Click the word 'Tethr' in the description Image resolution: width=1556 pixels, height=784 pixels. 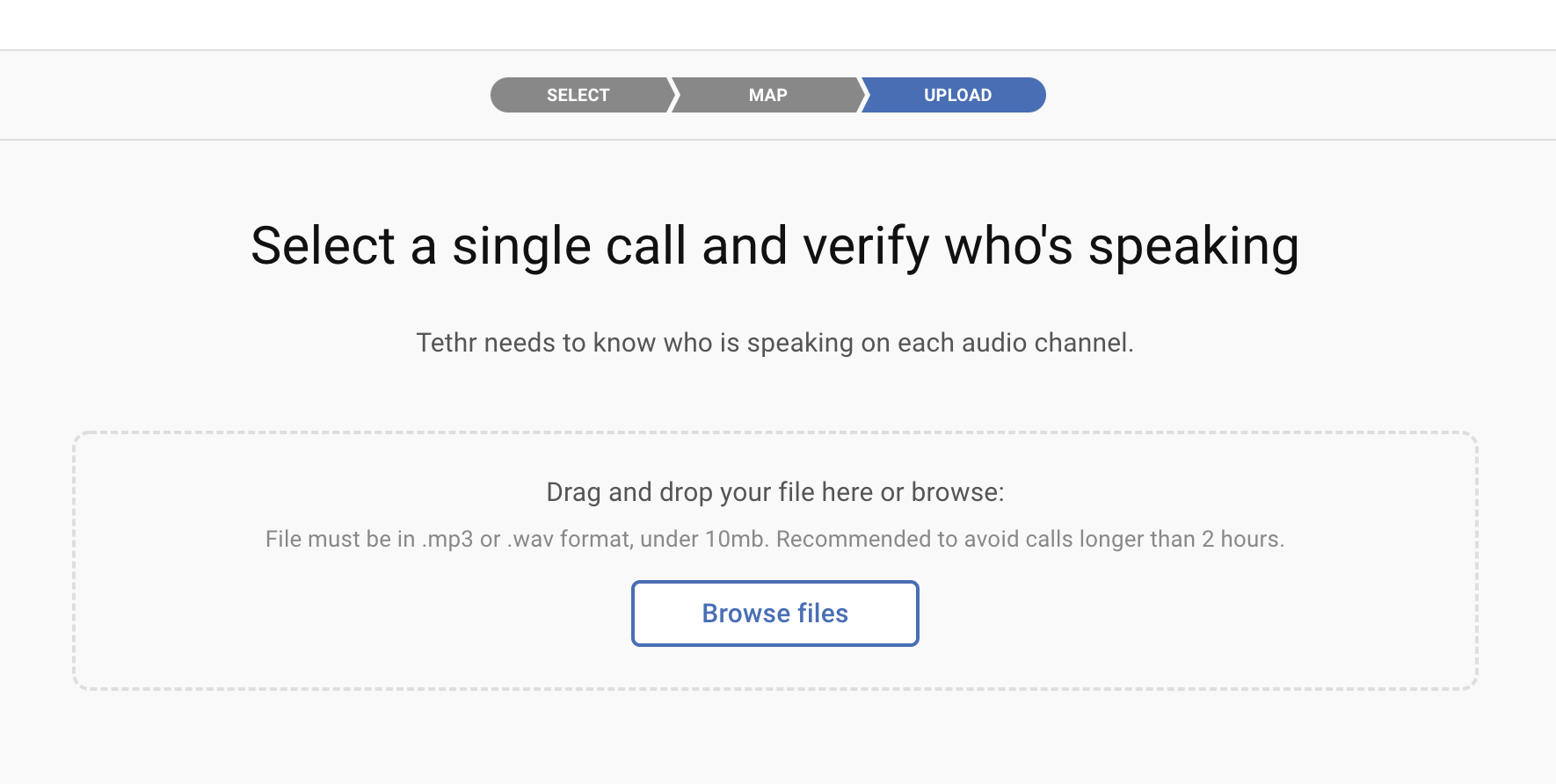pyautogui.click(x=446, y=343)
